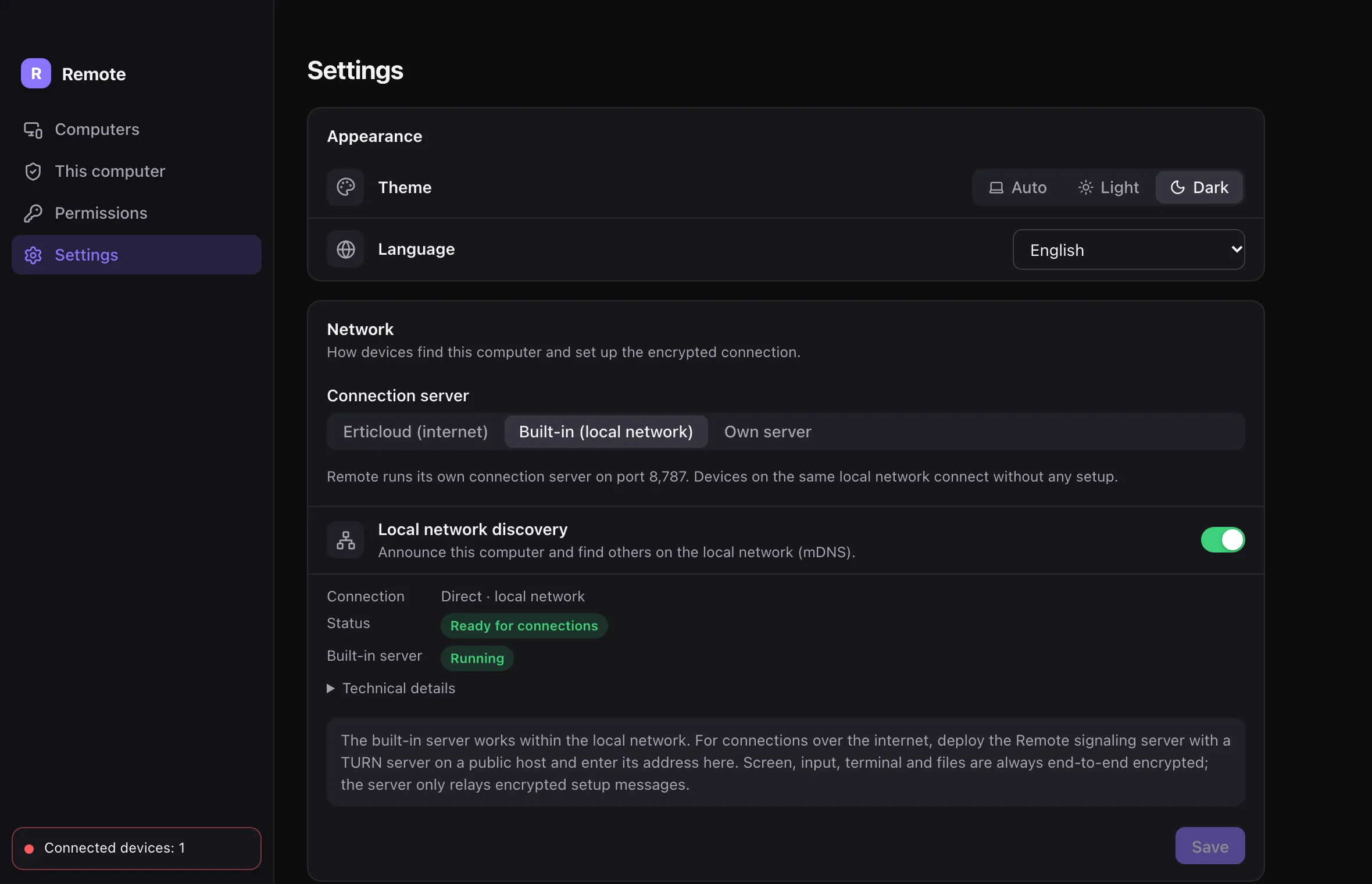Click the Local network discovery title
The width and height of the screenshot is (1372, 884).
coord(473,529)
